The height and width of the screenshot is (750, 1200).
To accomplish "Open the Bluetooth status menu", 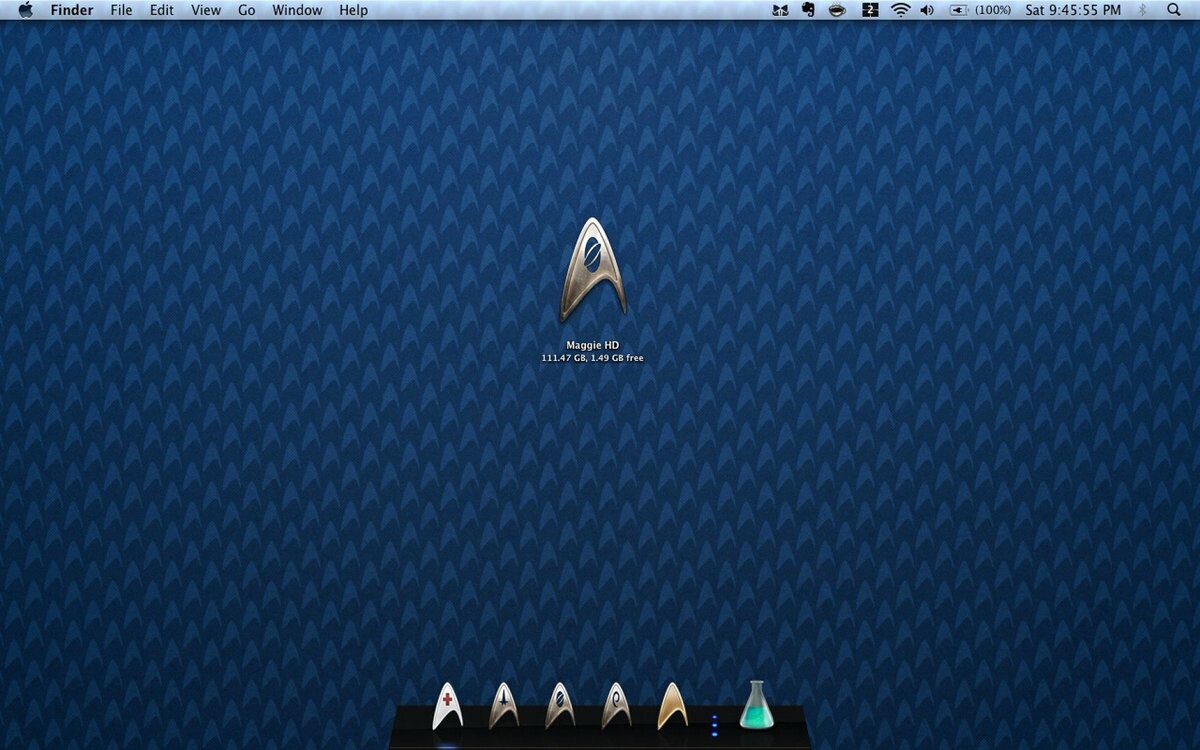I will [1143, 10].
